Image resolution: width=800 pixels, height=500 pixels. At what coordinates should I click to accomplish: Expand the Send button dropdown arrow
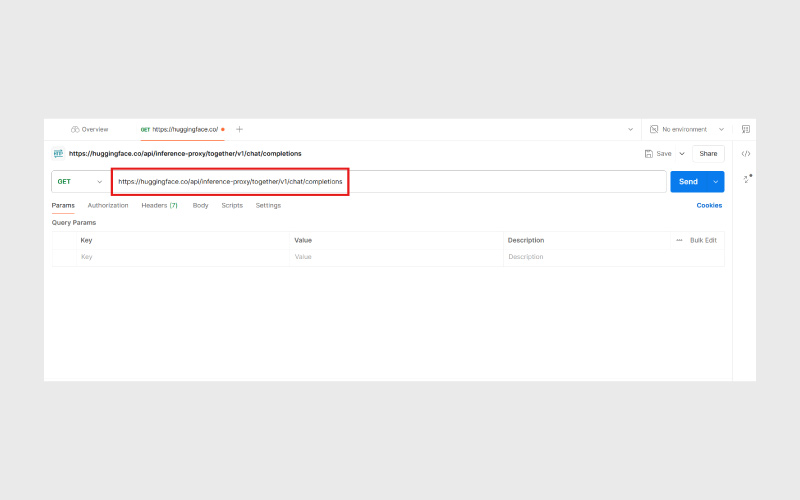pos(716,181)
